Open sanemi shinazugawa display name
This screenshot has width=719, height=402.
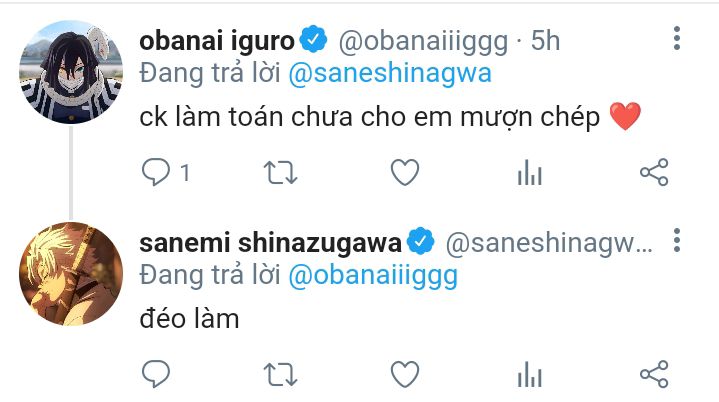click(272, 243)
